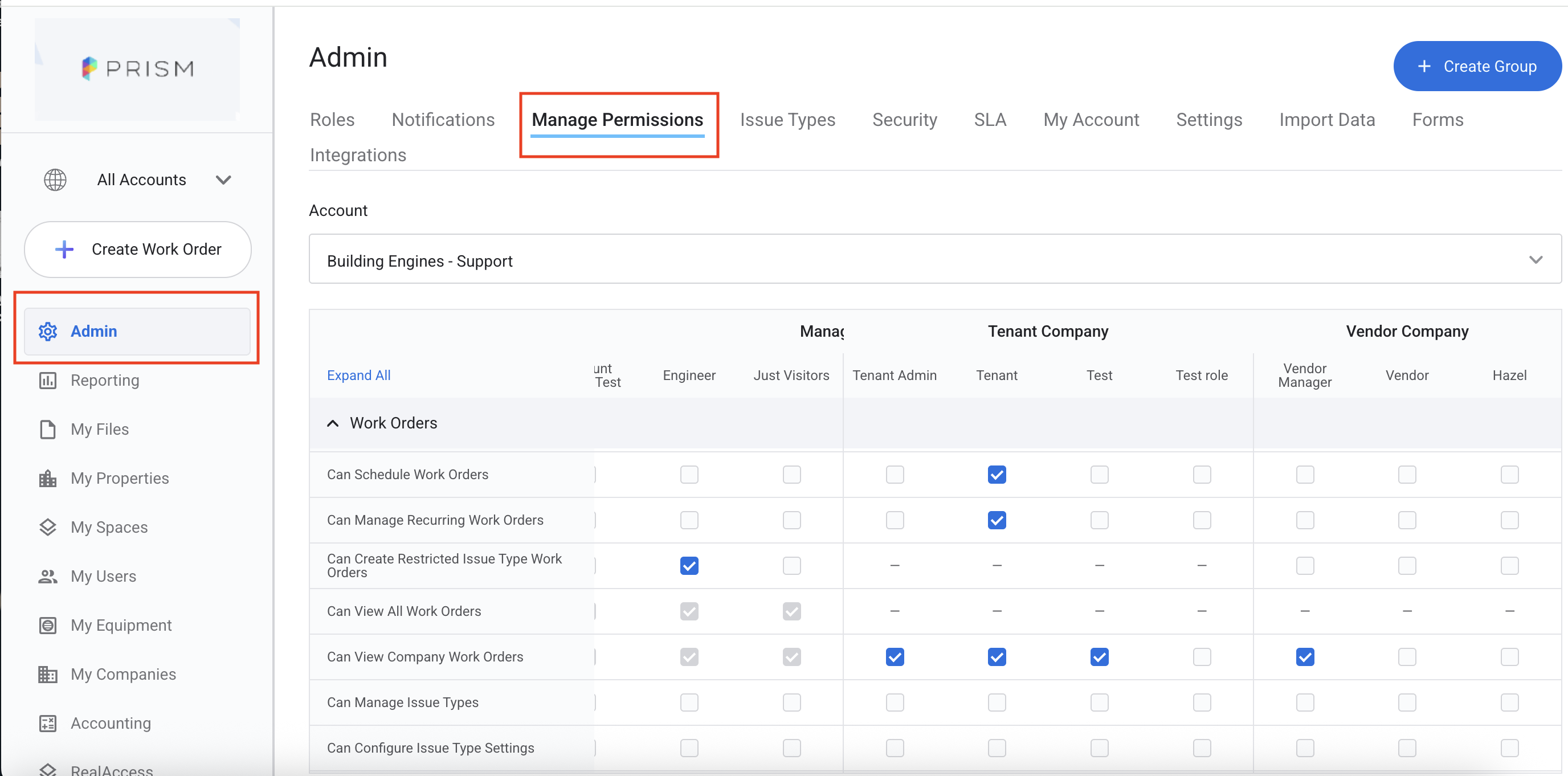Click the My Files document icon
This screenshot has height=776, width=1568.
pos(47,429)
